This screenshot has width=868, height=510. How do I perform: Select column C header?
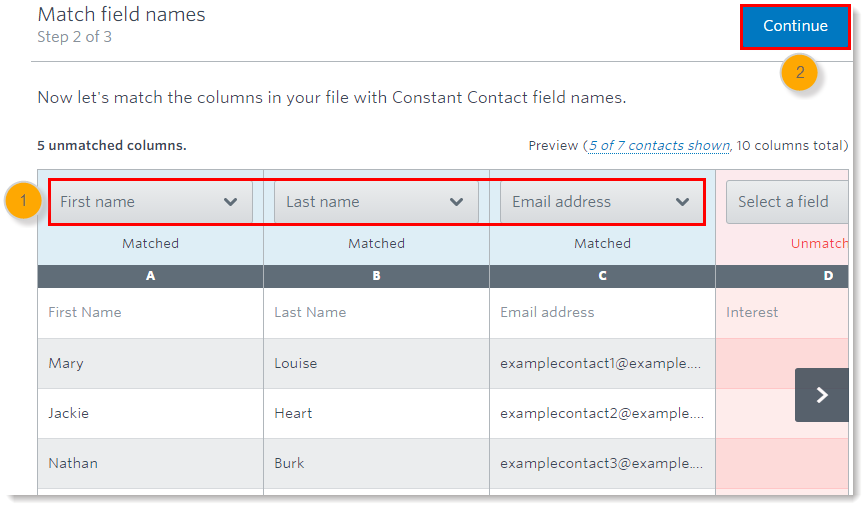(x=602, y=276)
